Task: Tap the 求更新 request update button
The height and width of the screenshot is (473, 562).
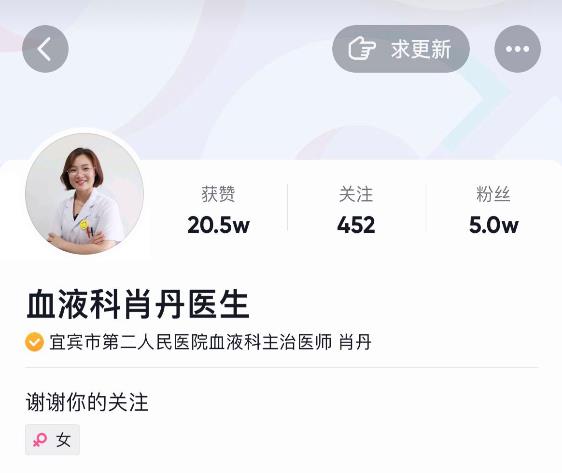Action: coord(401,49)
